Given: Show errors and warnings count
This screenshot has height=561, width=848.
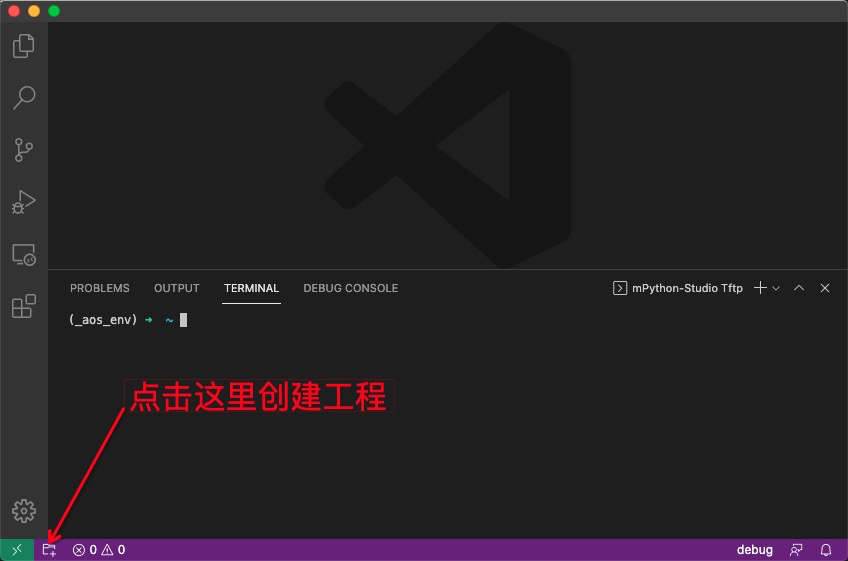Looking at the screenshot, I should (99, 550).
